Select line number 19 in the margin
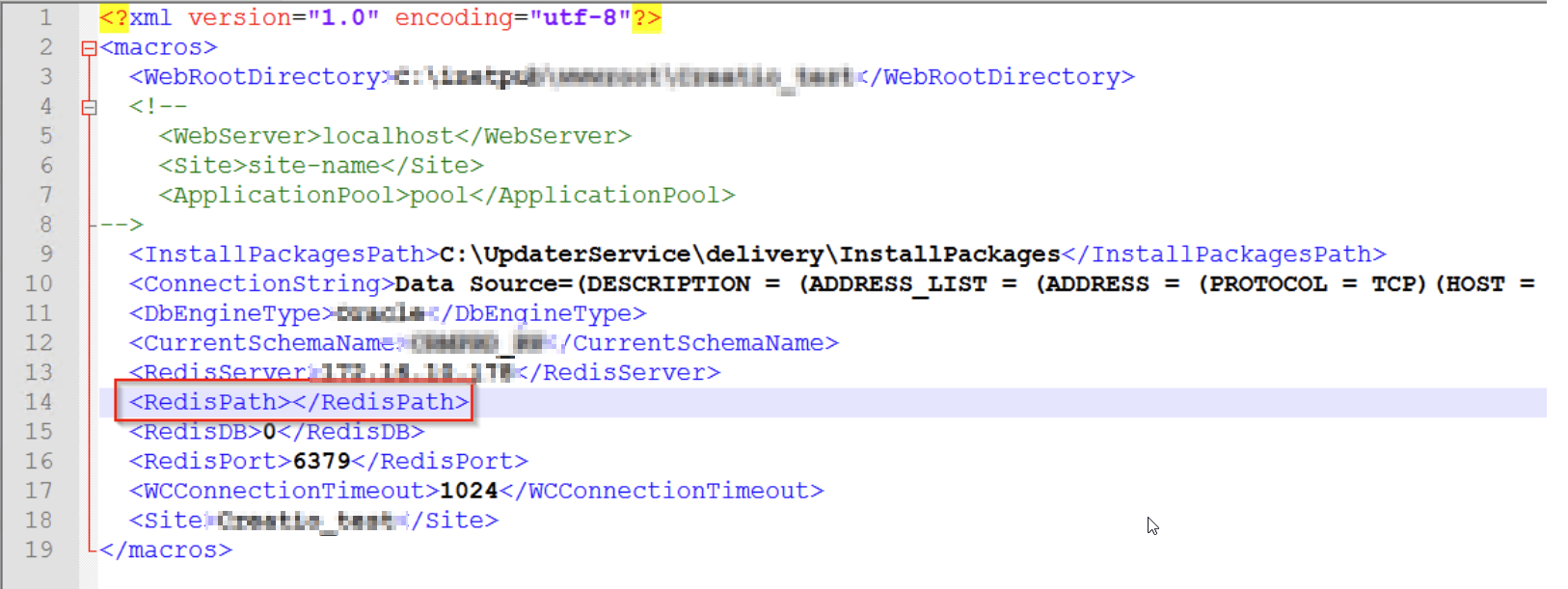 39,550
